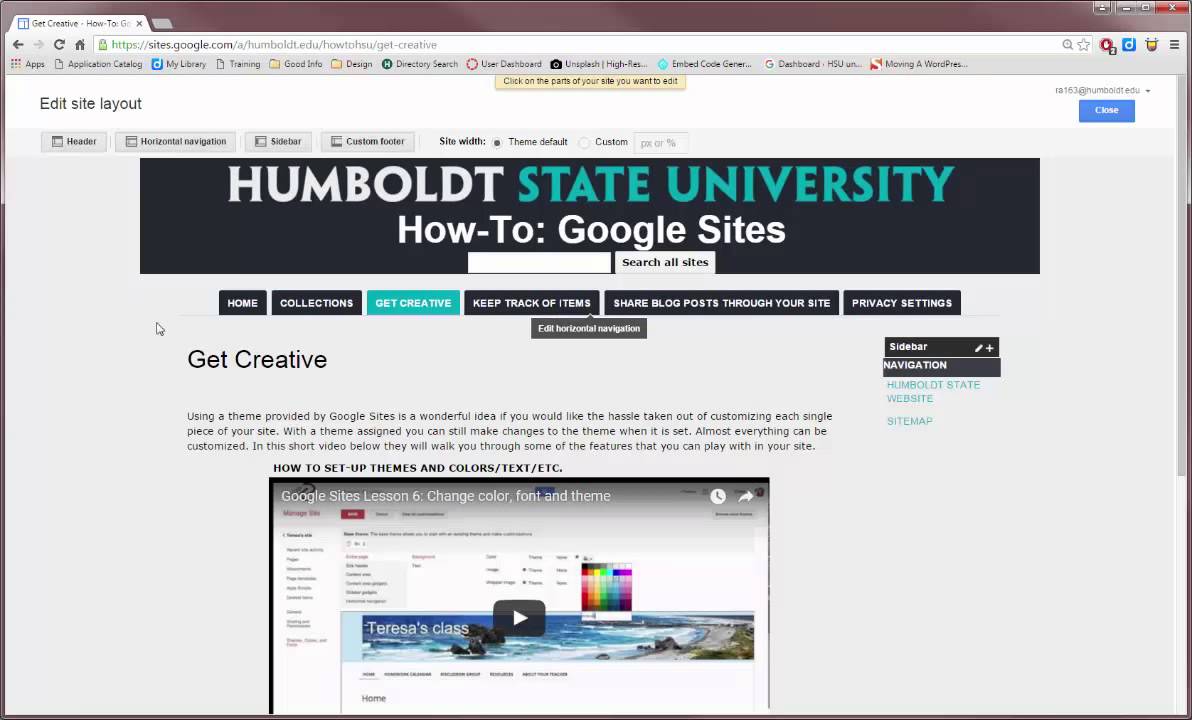This screenshot has height=720, width=1192.
Task: Open the User Dashboard bookmark
Action: click(x=504, y=65)
